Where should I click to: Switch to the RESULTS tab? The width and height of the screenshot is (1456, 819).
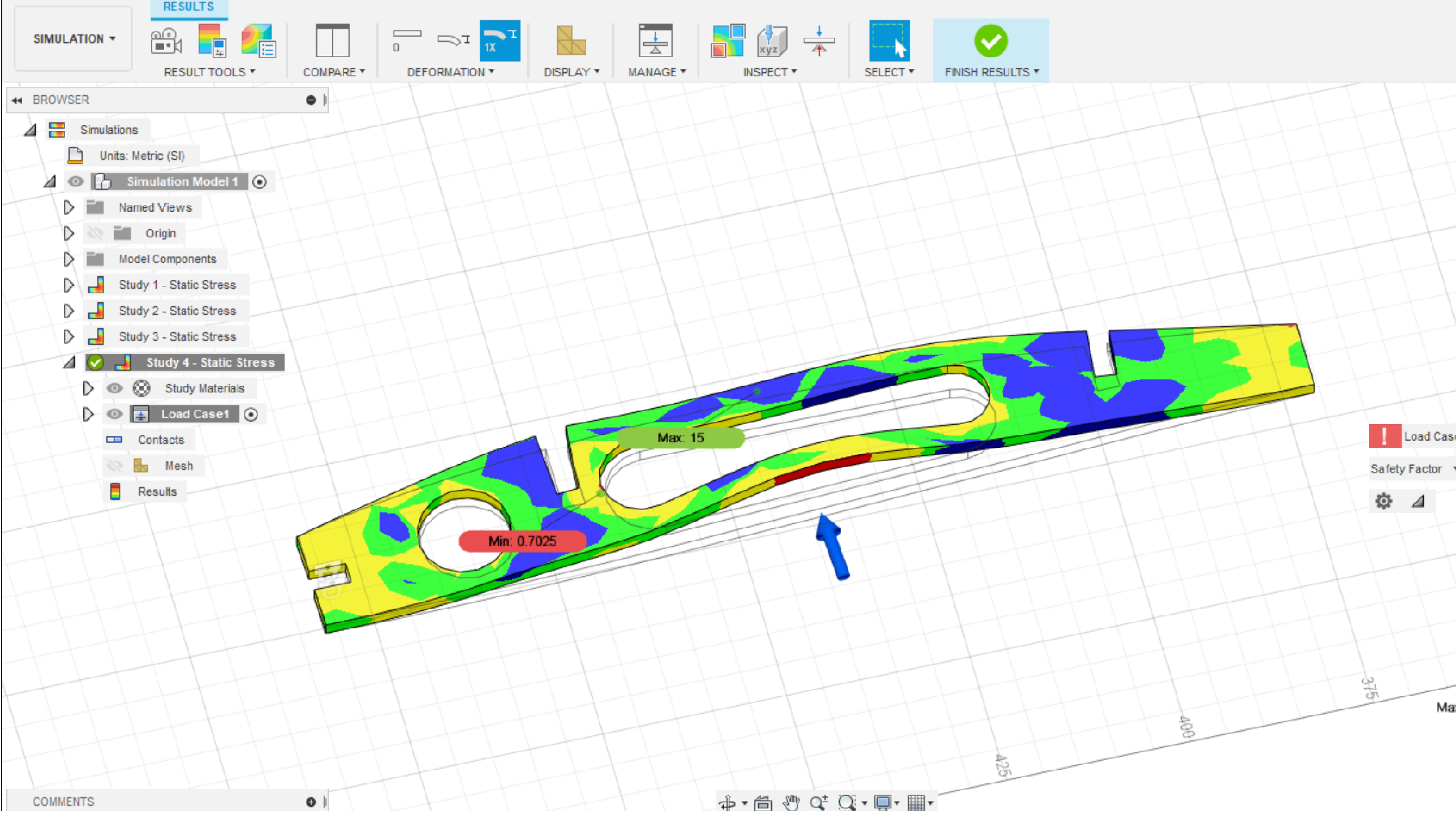[x=188, y=7]
